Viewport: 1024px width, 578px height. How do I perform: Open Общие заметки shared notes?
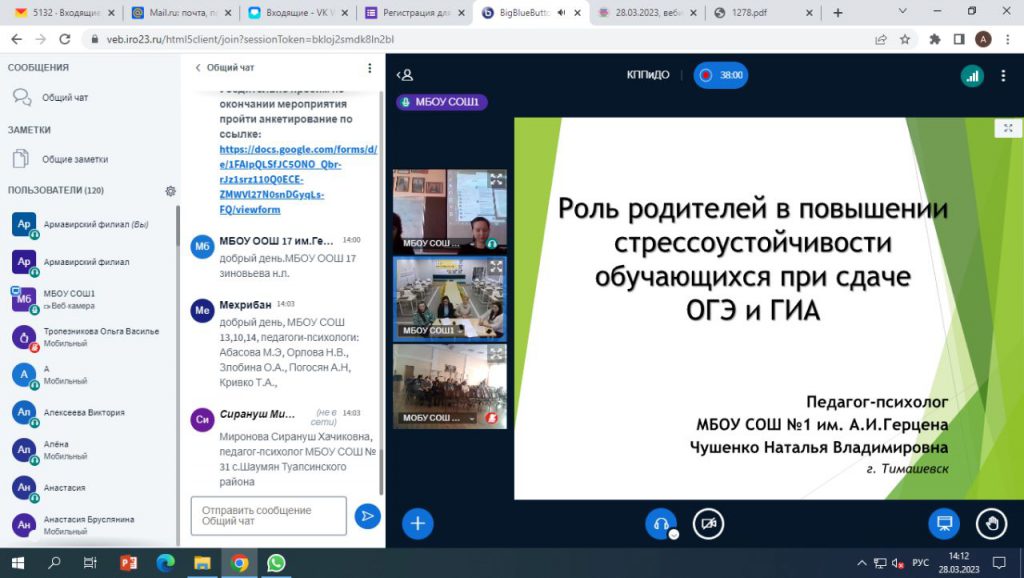74,159
